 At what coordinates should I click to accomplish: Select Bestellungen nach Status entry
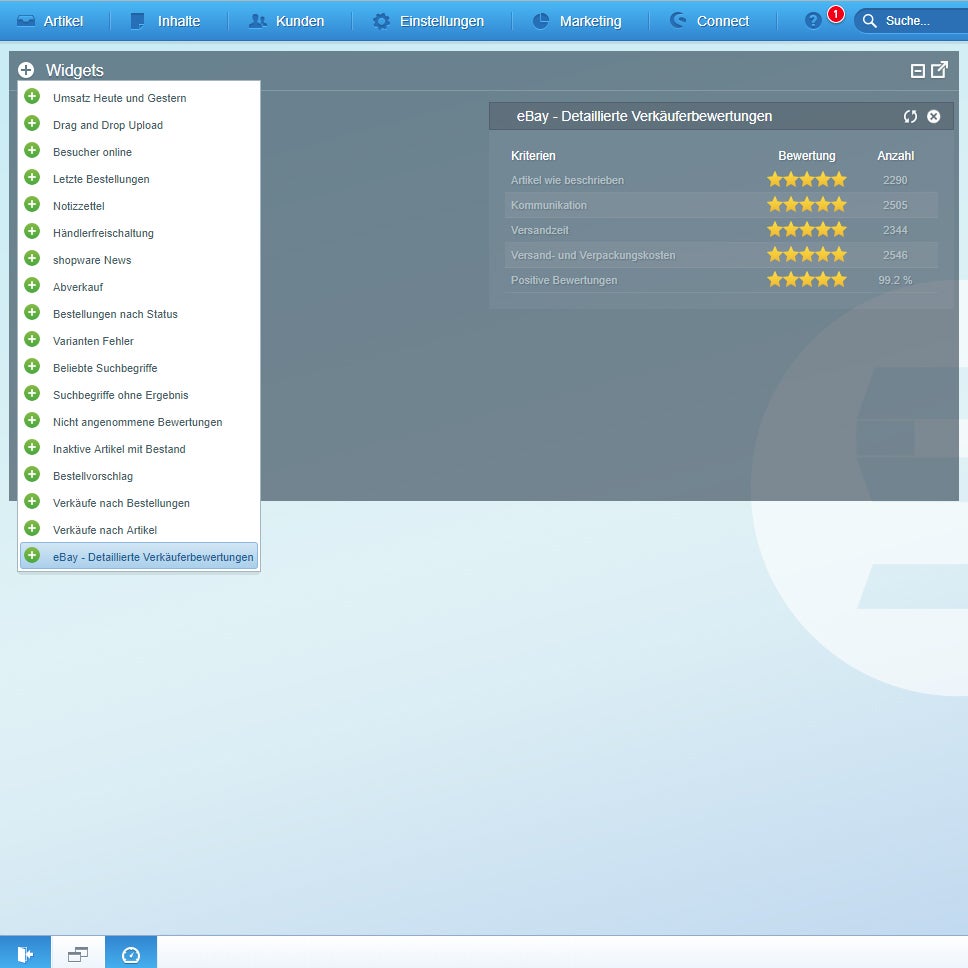point(139,314)
